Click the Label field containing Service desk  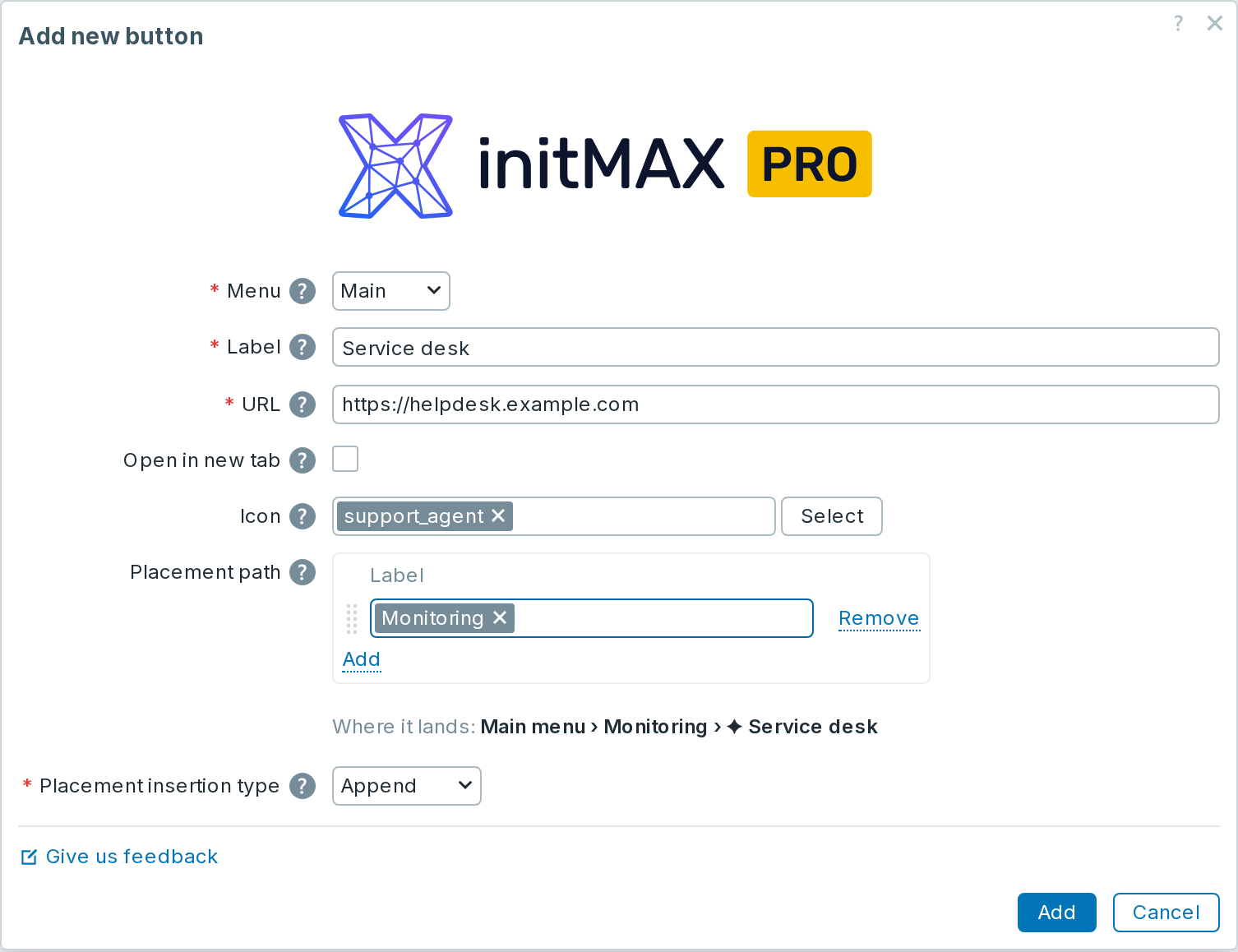coord(775,347)
